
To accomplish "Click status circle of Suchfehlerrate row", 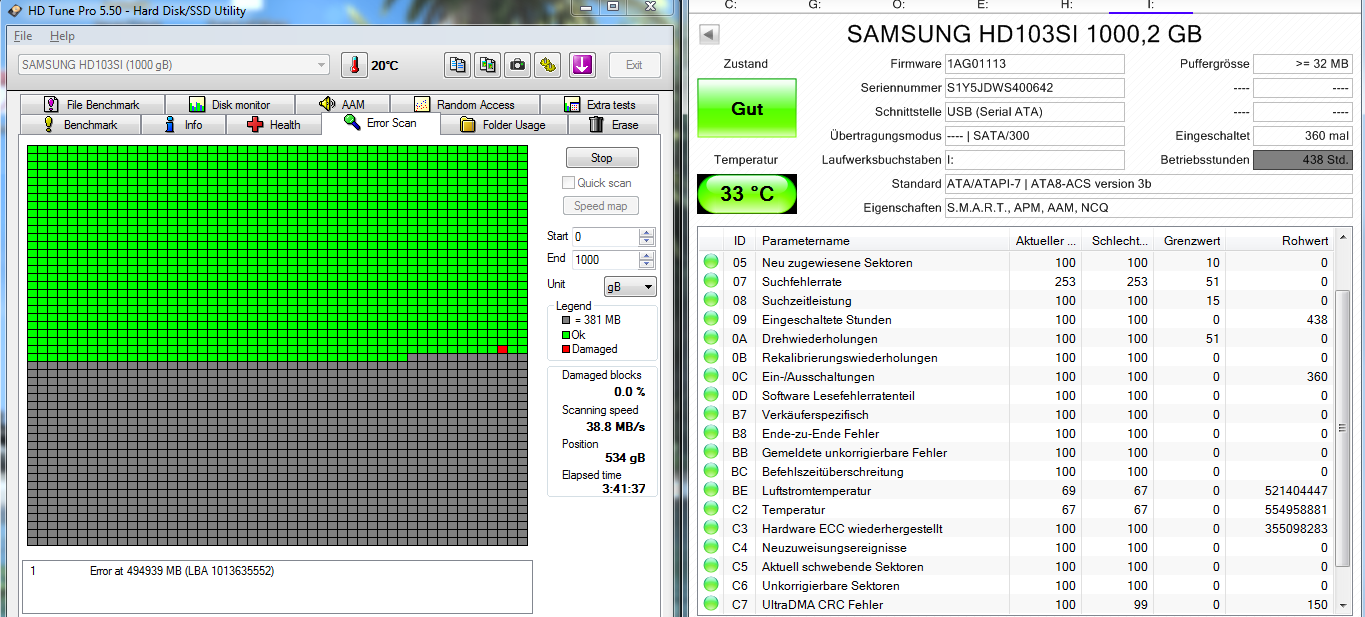I will point(711,282).
